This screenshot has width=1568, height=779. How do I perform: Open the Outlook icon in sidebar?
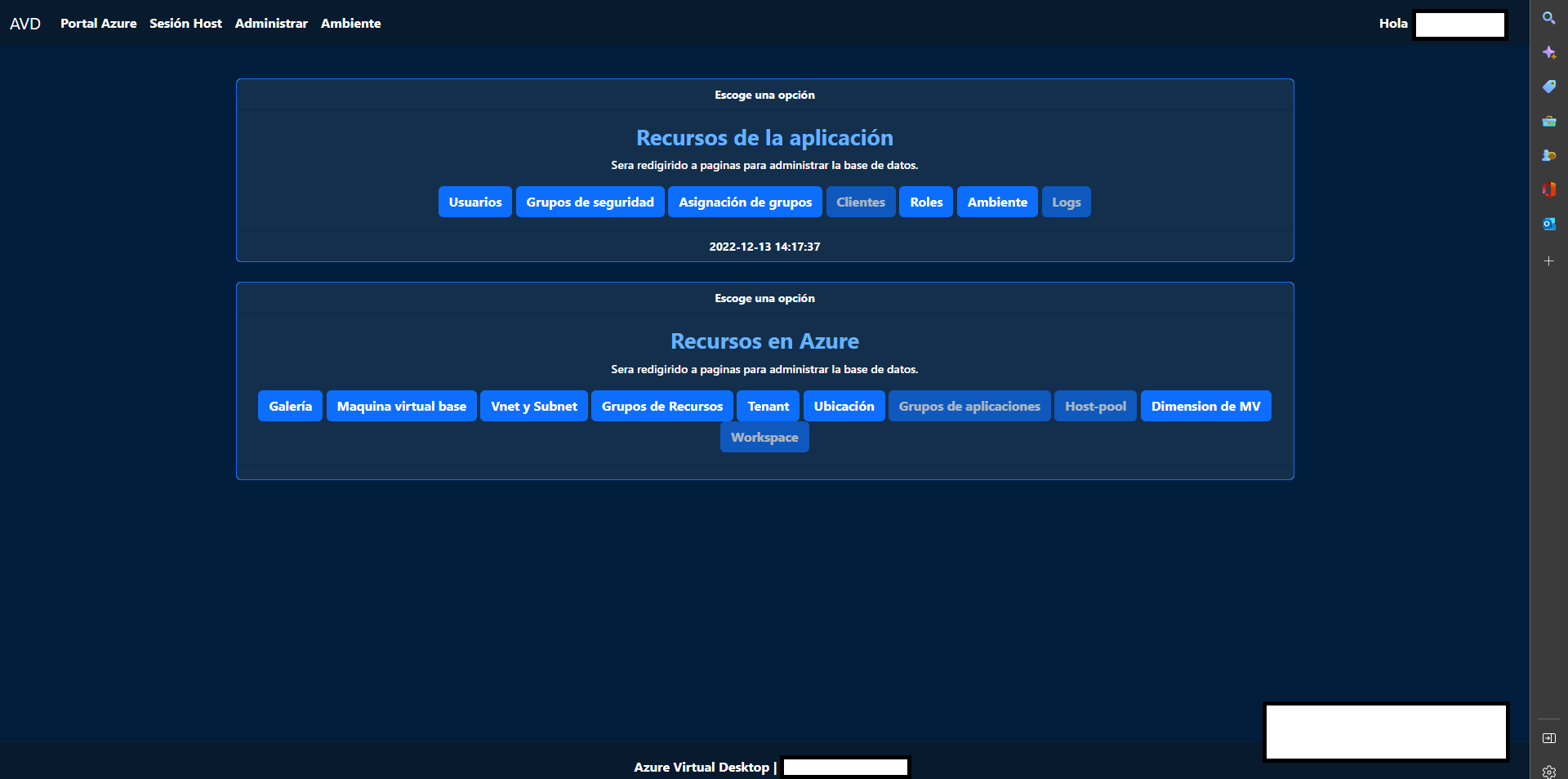[x=1548, y=224]
